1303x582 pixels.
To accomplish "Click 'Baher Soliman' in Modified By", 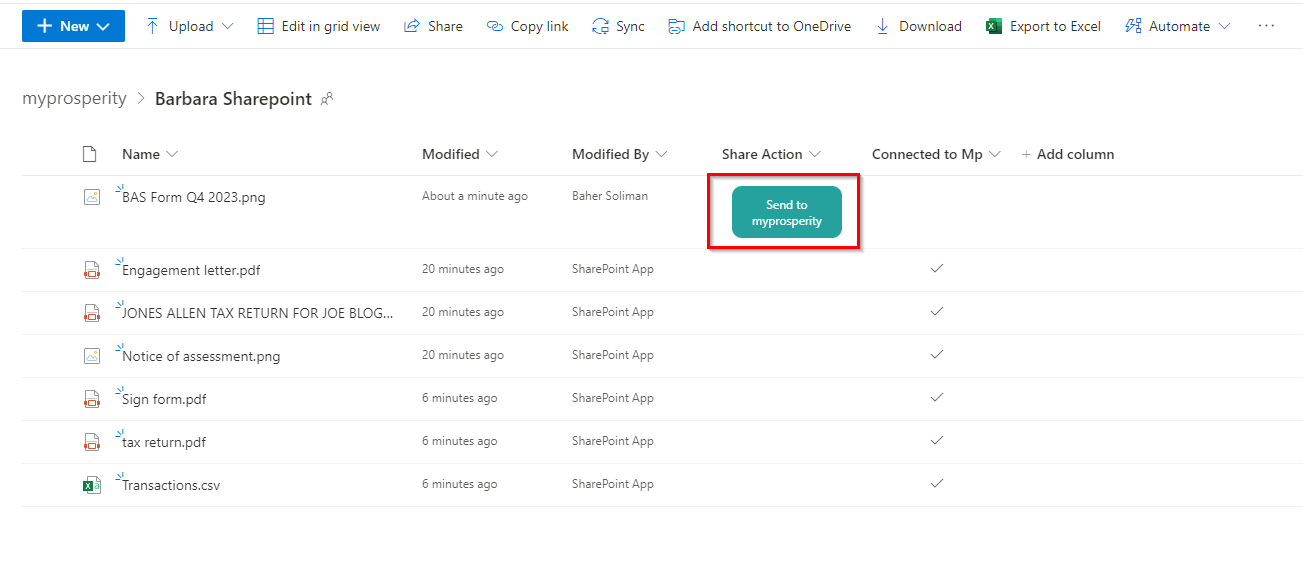I will 610,196.
